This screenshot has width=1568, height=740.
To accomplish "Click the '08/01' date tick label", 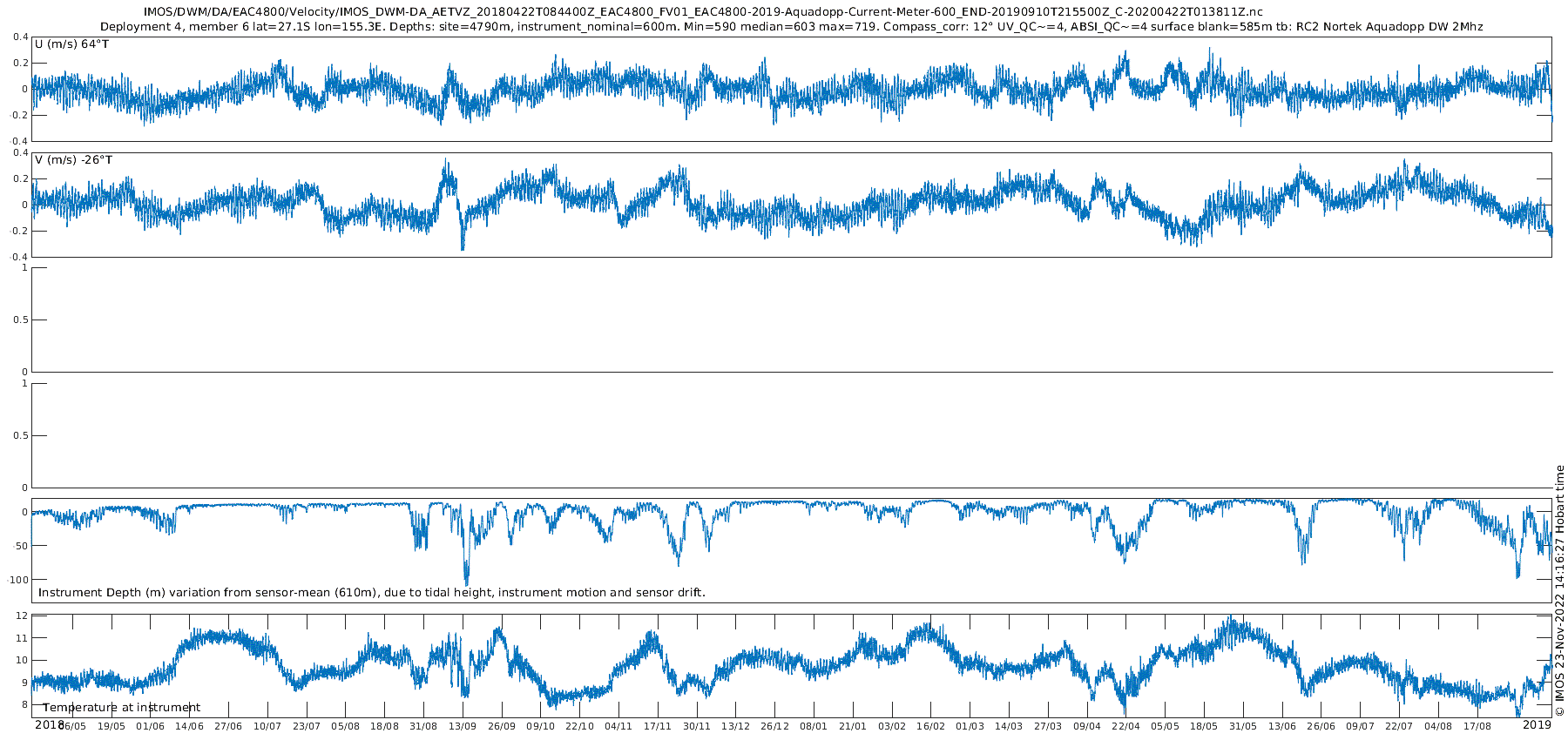I will click(x=814, y=726).
